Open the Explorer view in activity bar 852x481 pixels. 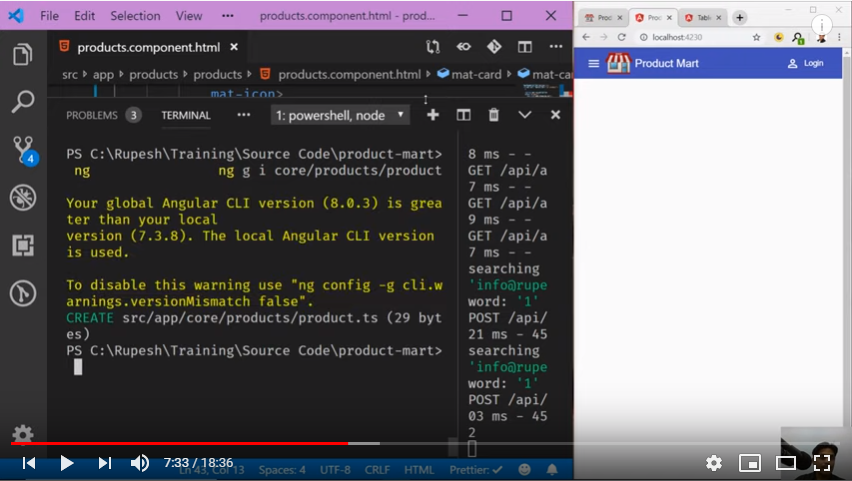point(22,55)
